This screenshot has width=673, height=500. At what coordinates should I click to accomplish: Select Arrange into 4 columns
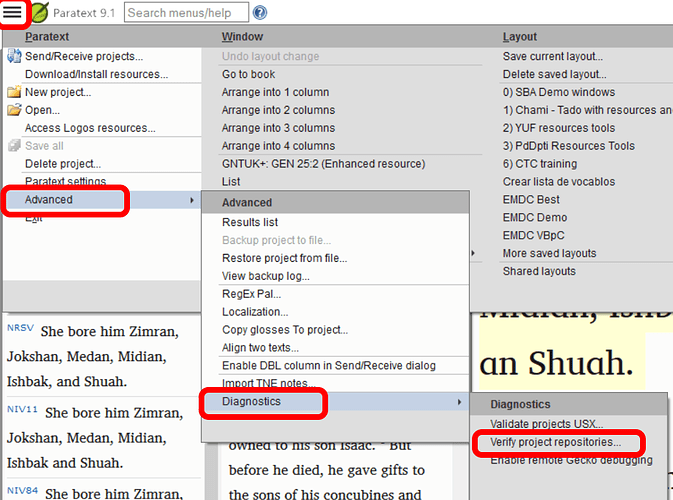coord(278,146)
